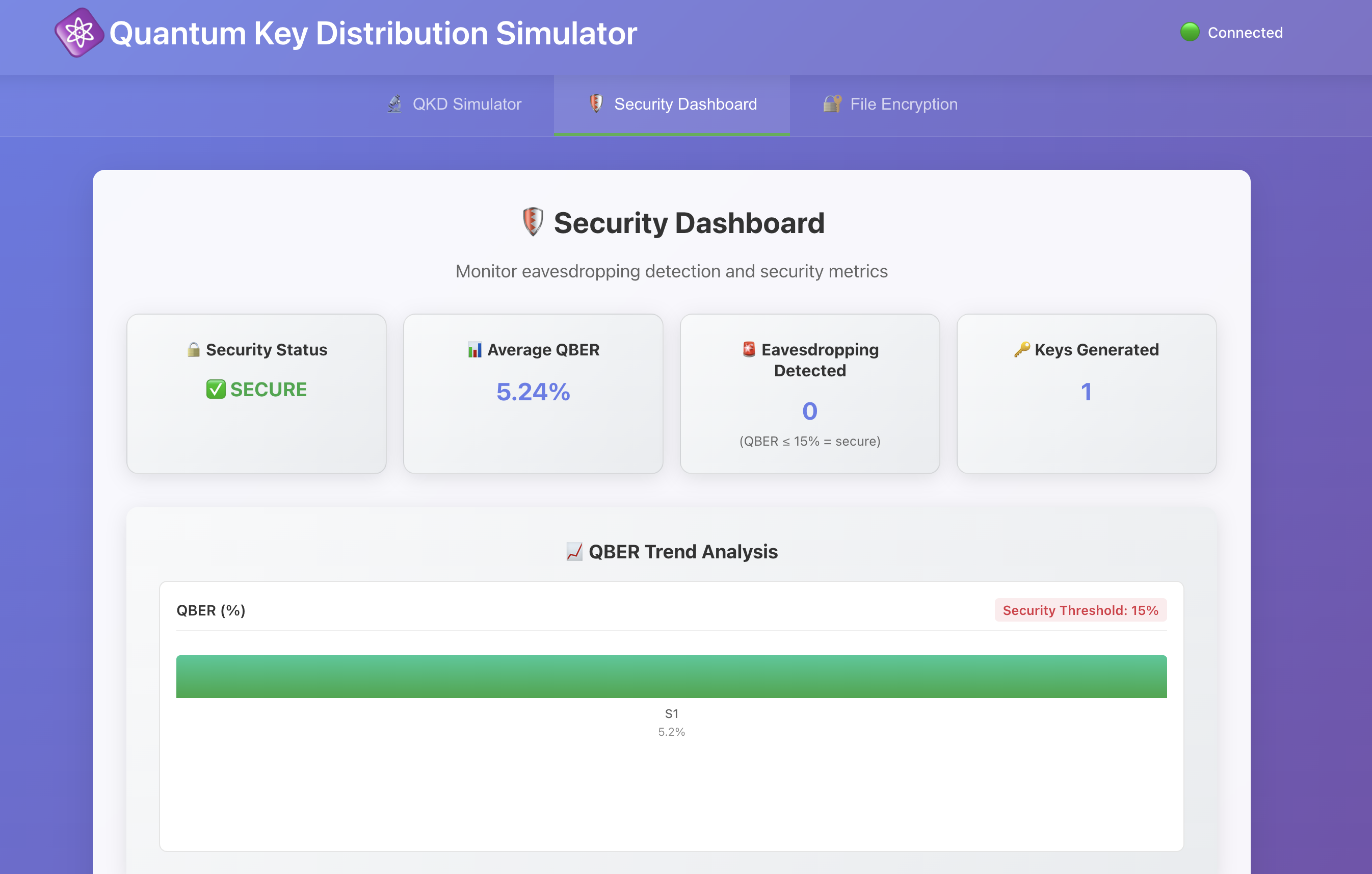Click the large shield icon beside dashboard heading

coord(533,222)
